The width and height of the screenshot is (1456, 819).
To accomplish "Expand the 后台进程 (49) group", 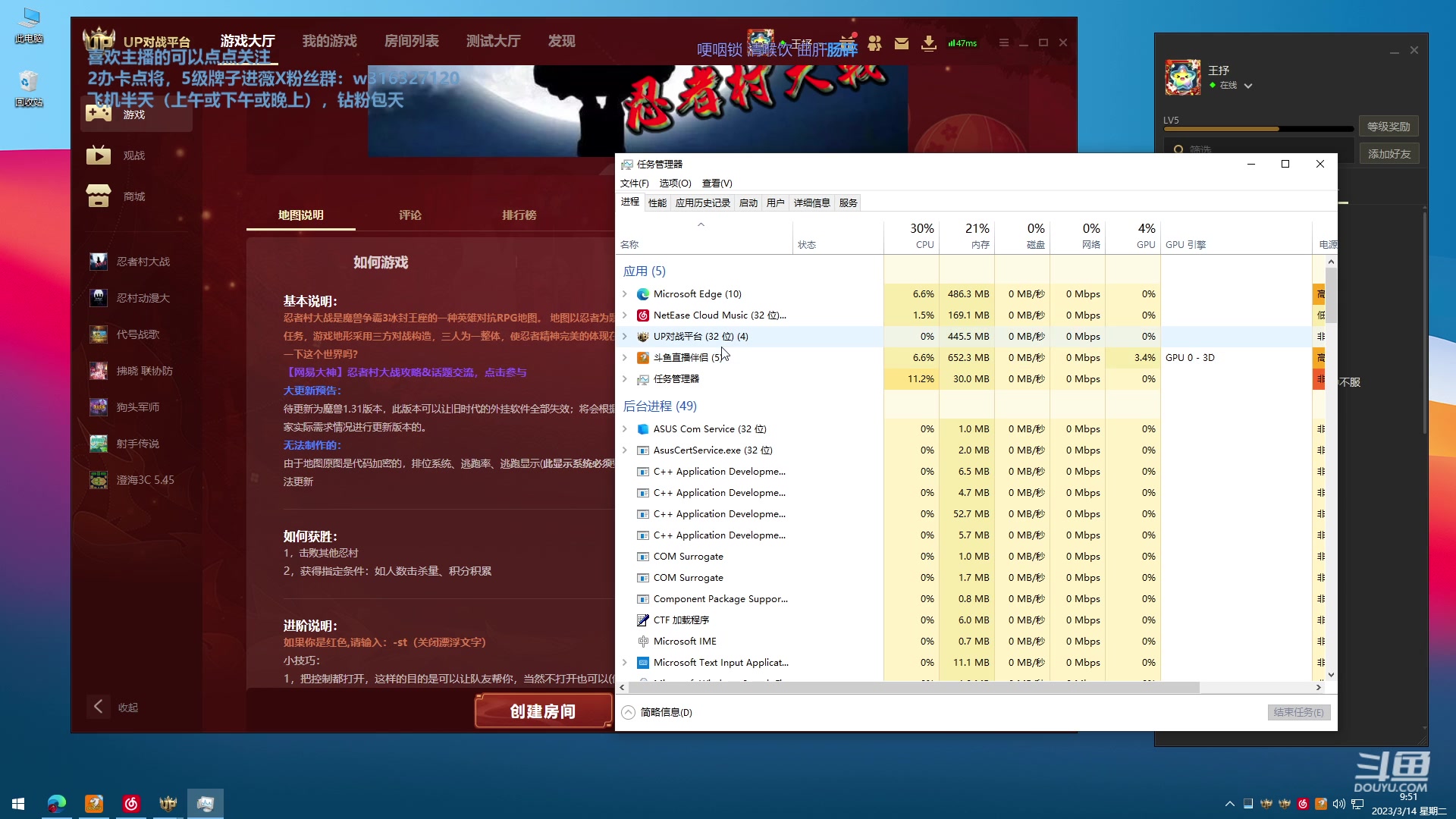I will 660,405.
